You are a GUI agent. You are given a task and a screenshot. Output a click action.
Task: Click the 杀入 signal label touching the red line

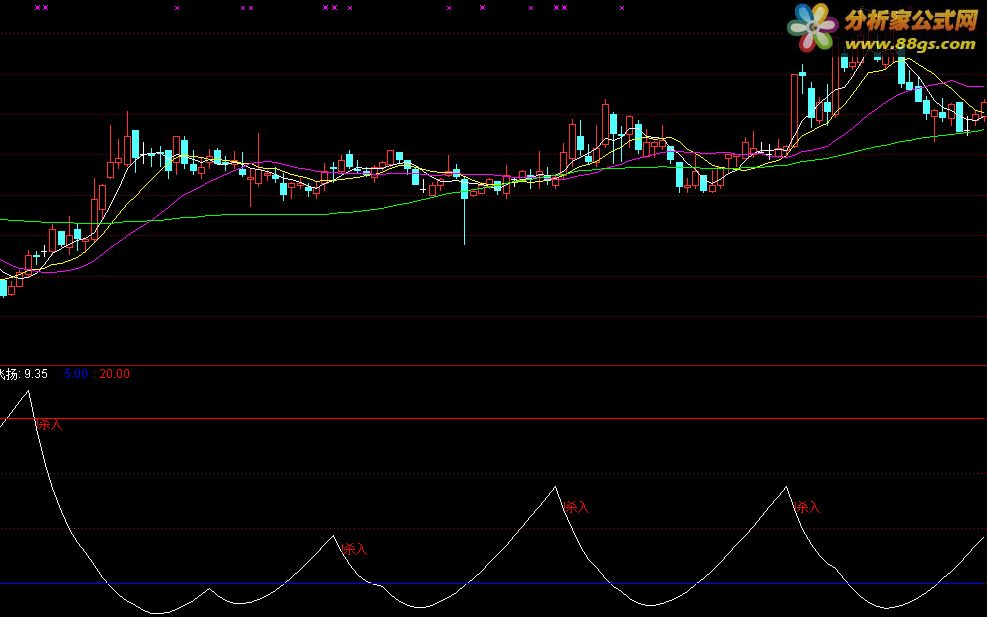click(50, 424)
